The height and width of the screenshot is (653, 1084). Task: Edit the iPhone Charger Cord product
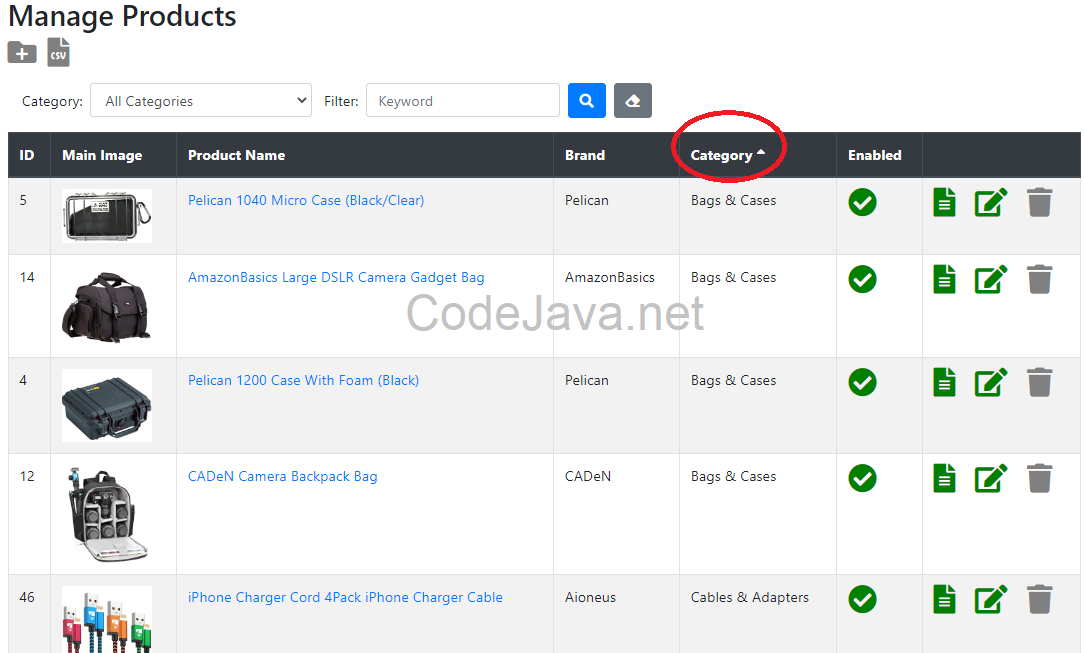tap(991, 599)
